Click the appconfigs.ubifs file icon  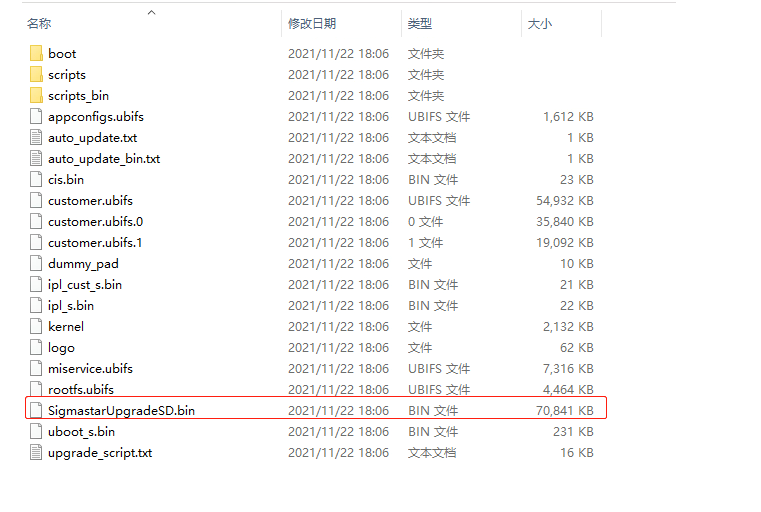[x=36, y=116]
